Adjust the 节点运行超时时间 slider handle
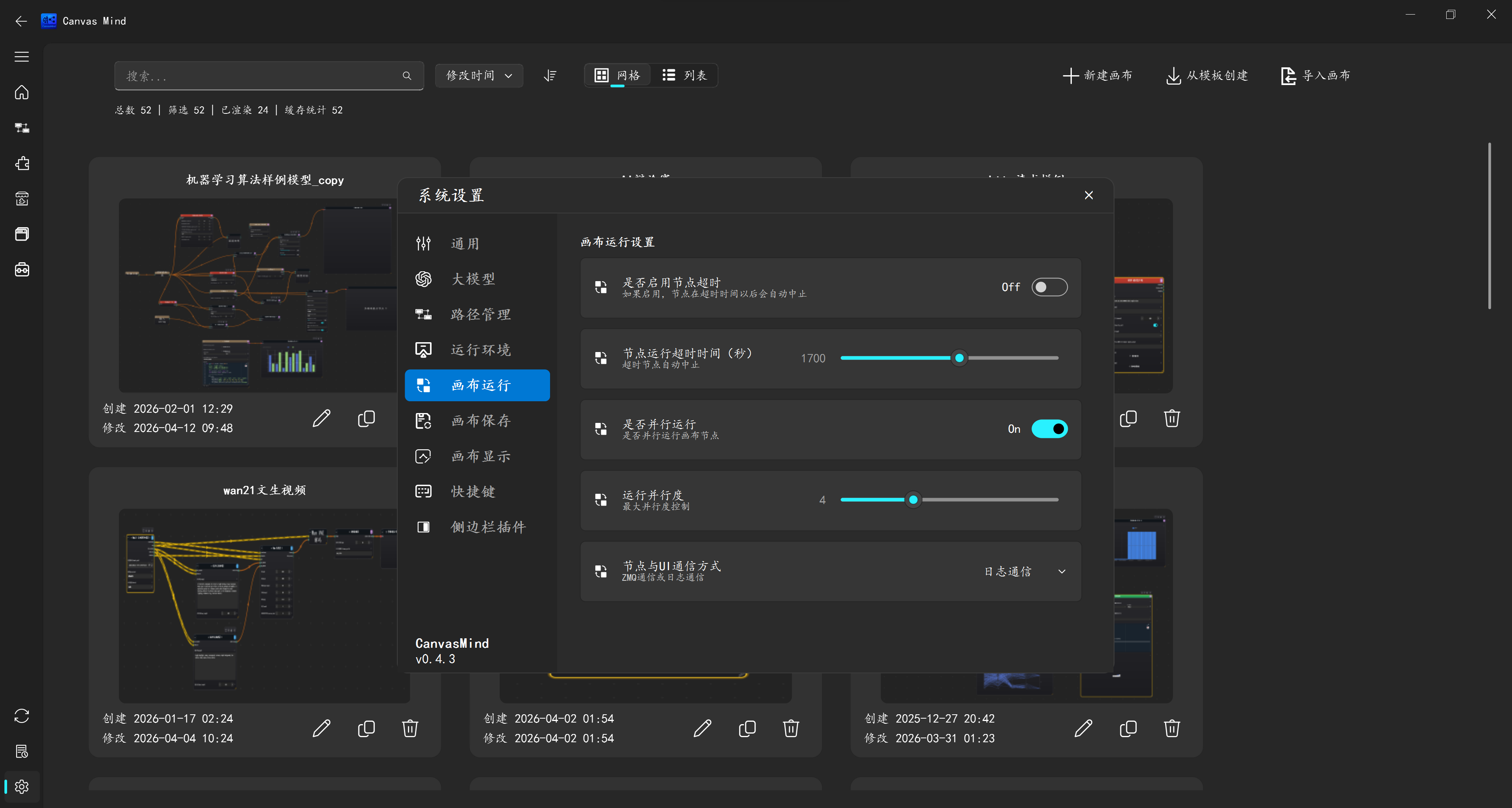 (x=959, y=358)
